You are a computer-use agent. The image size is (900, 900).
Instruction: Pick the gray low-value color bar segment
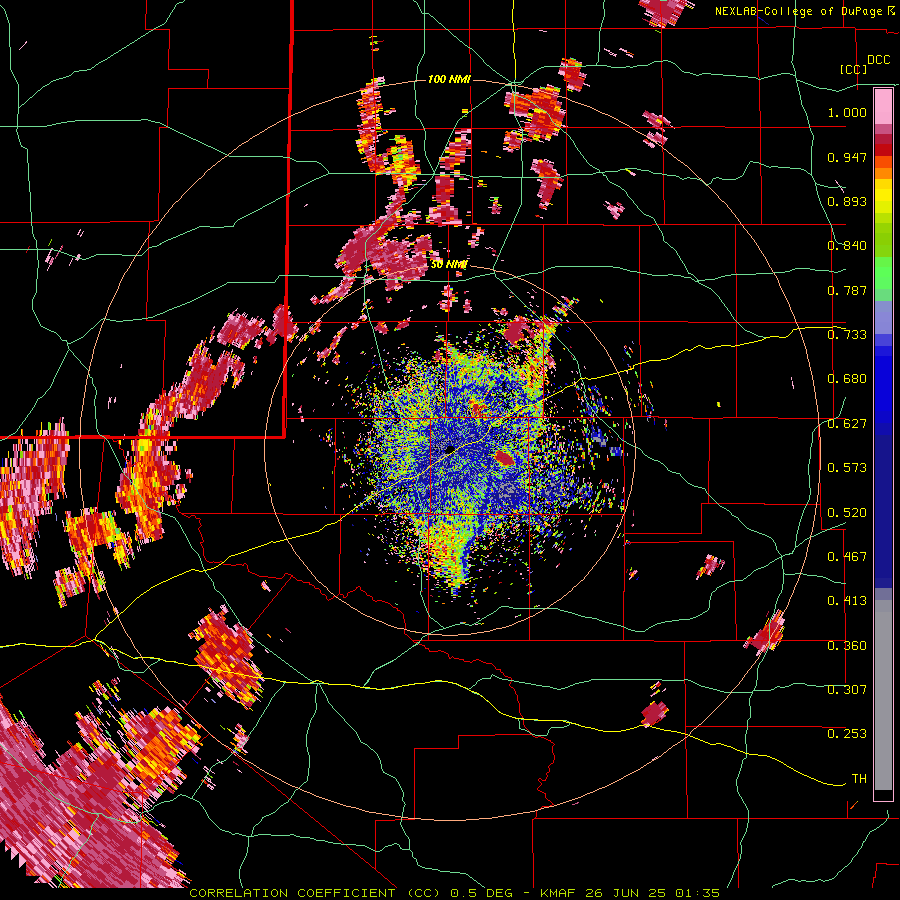coord(883,695)
